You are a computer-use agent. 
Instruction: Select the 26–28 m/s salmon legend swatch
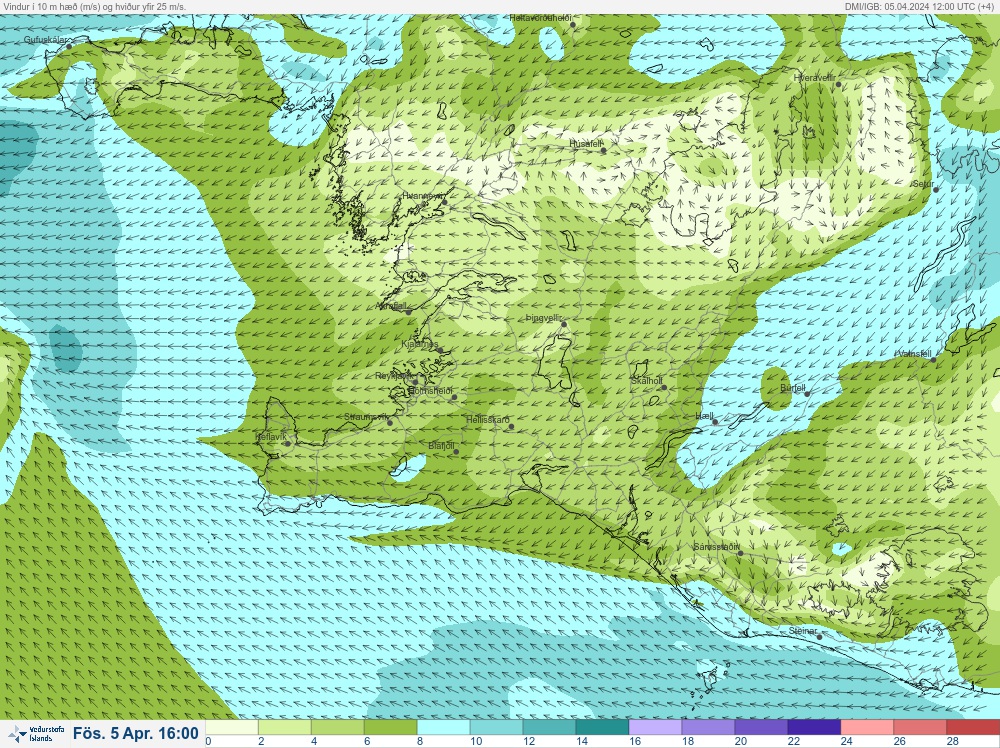(x=920, y=728)
